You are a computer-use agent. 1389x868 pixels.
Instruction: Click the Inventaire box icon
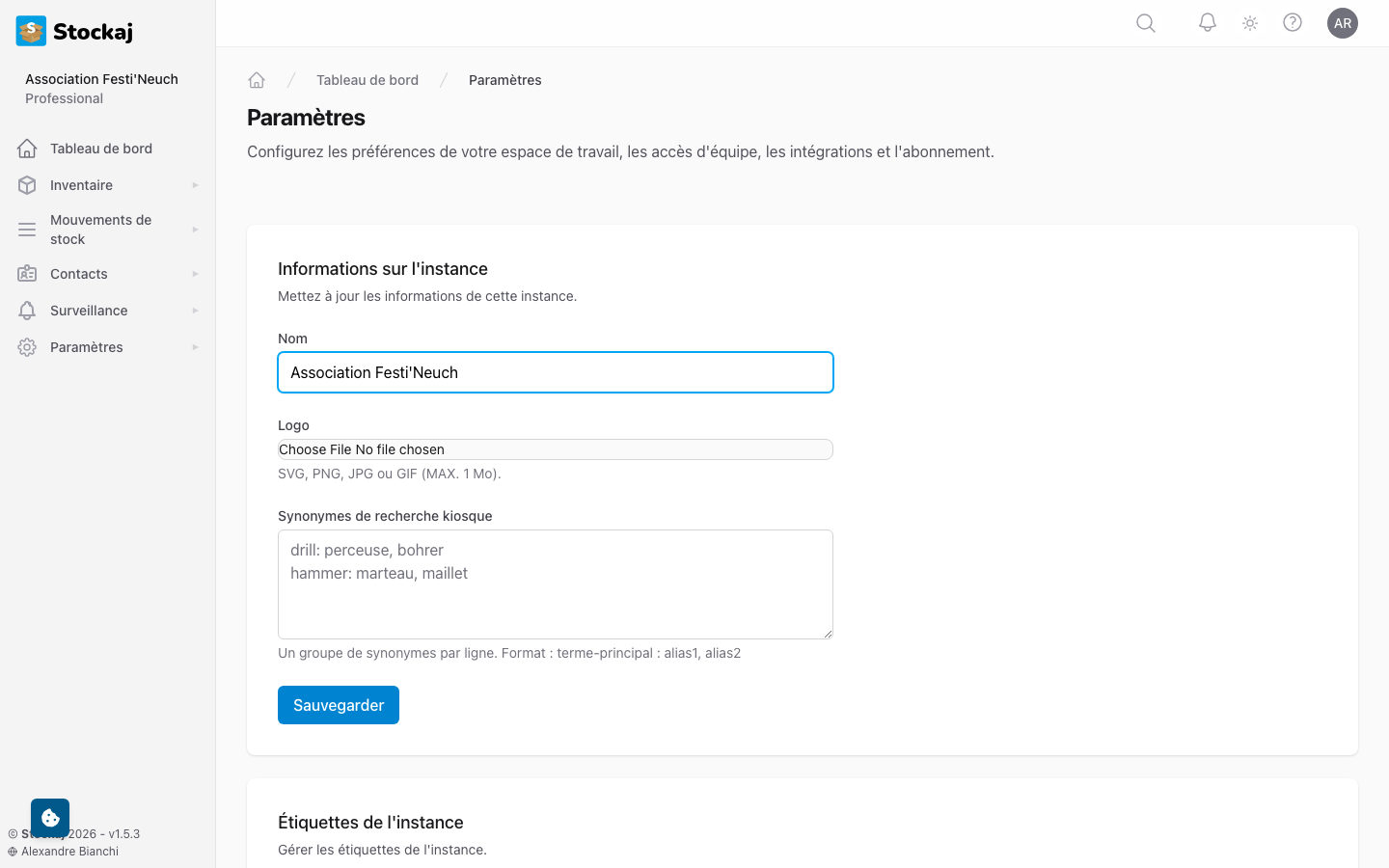[x=27, y=185]
